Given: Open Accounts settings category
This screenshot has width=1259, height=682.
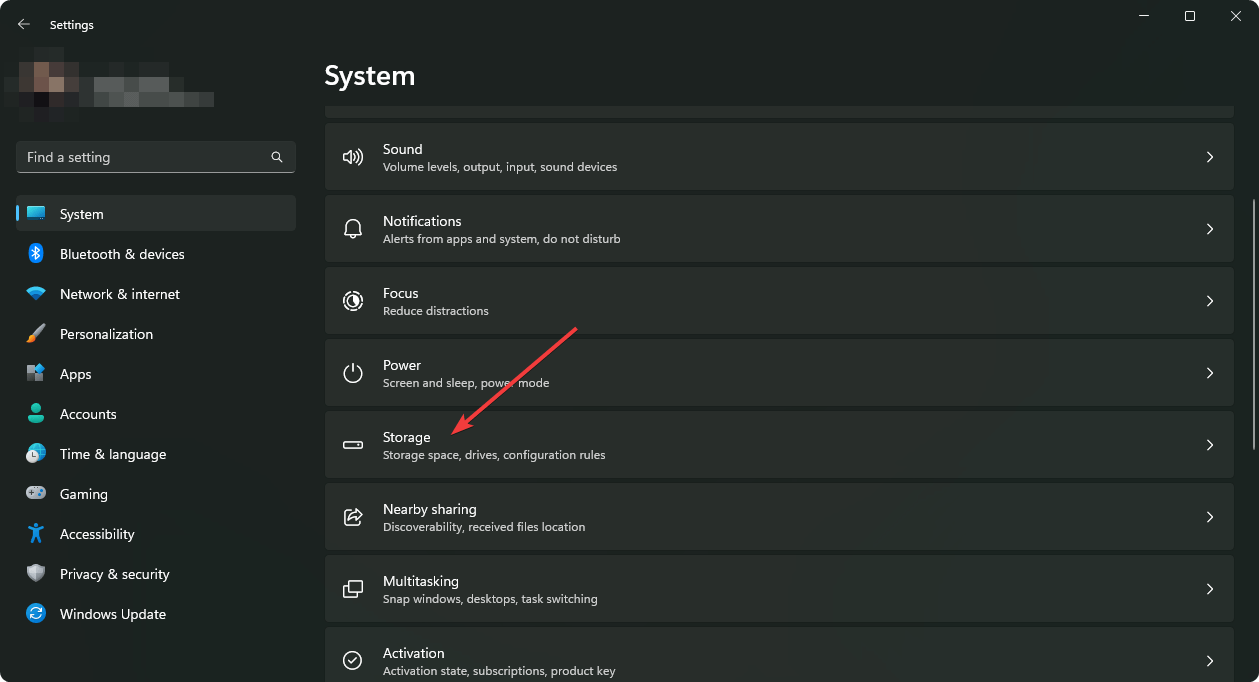Looking at the screenshot, I should [x=156, y=414].
